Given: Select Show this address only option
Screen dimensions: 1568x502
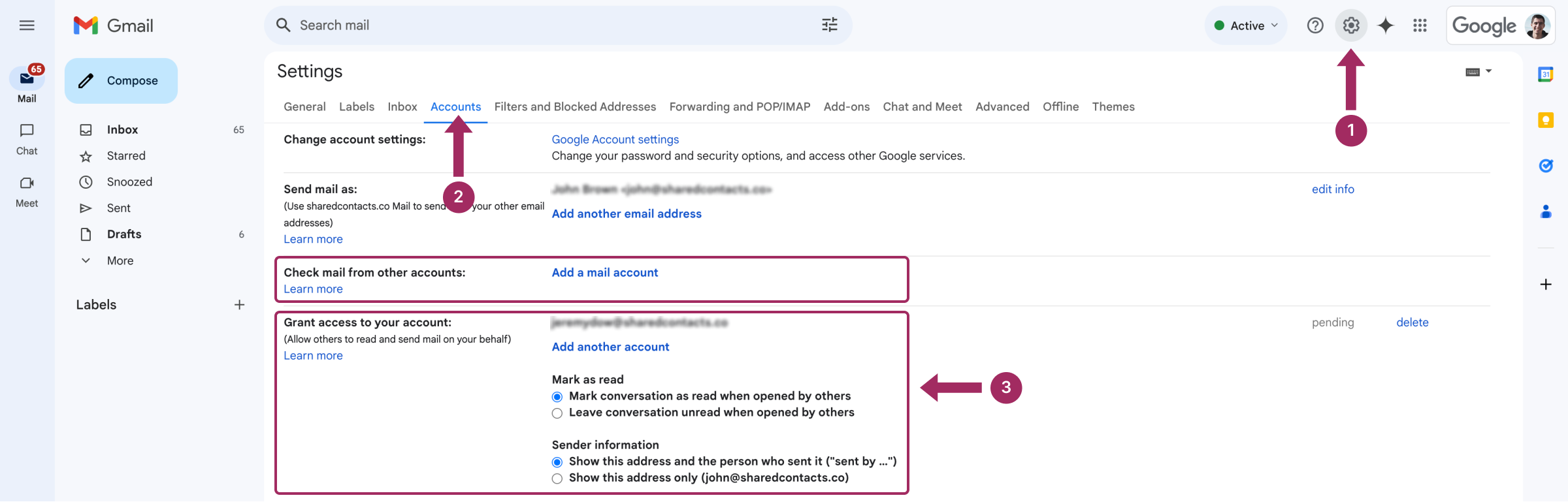Looking at the screenshot, I should 557,478.
